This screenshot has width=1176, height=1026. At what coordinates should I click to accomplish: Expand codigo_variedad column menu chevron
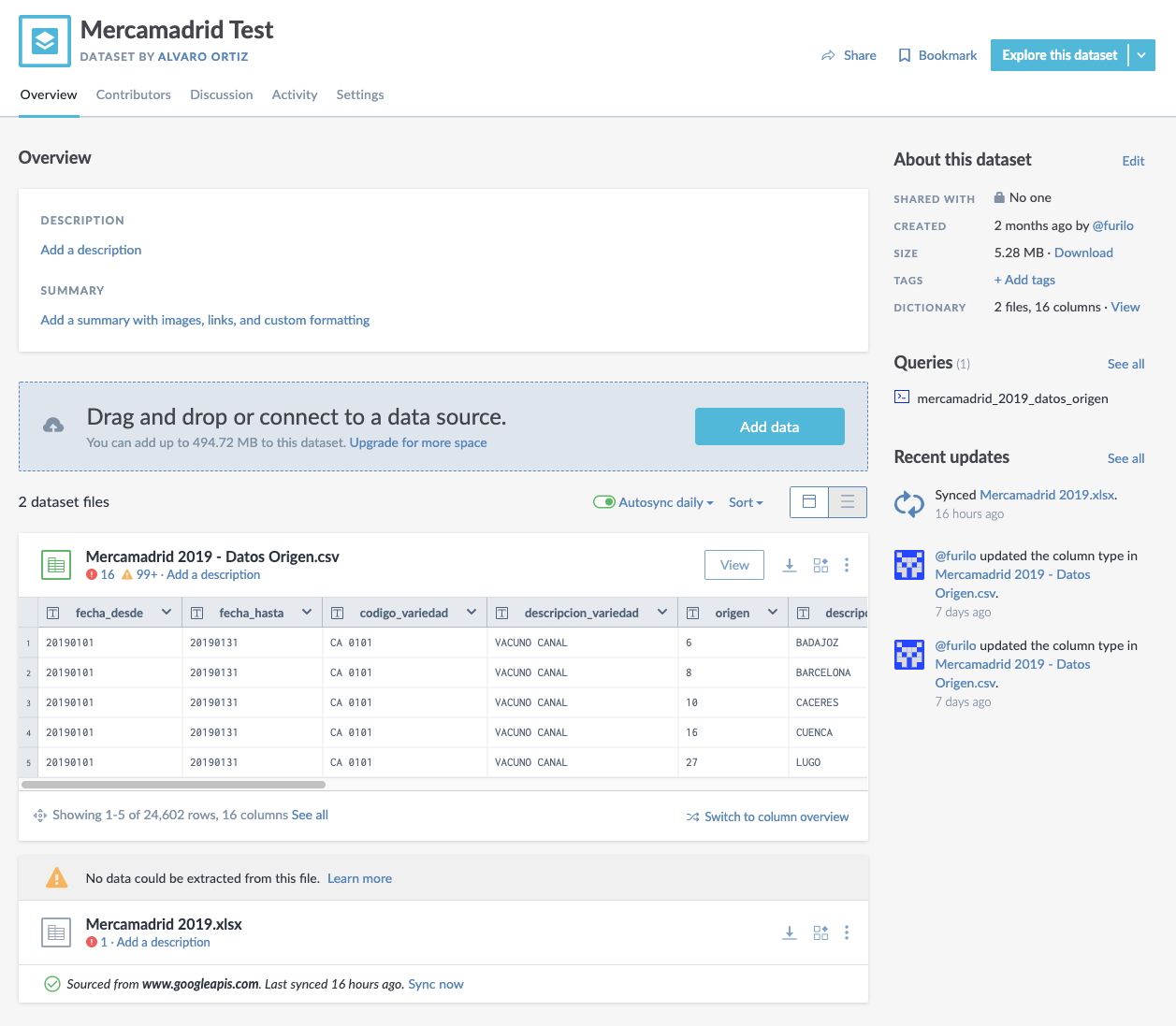tap(472, 612)
